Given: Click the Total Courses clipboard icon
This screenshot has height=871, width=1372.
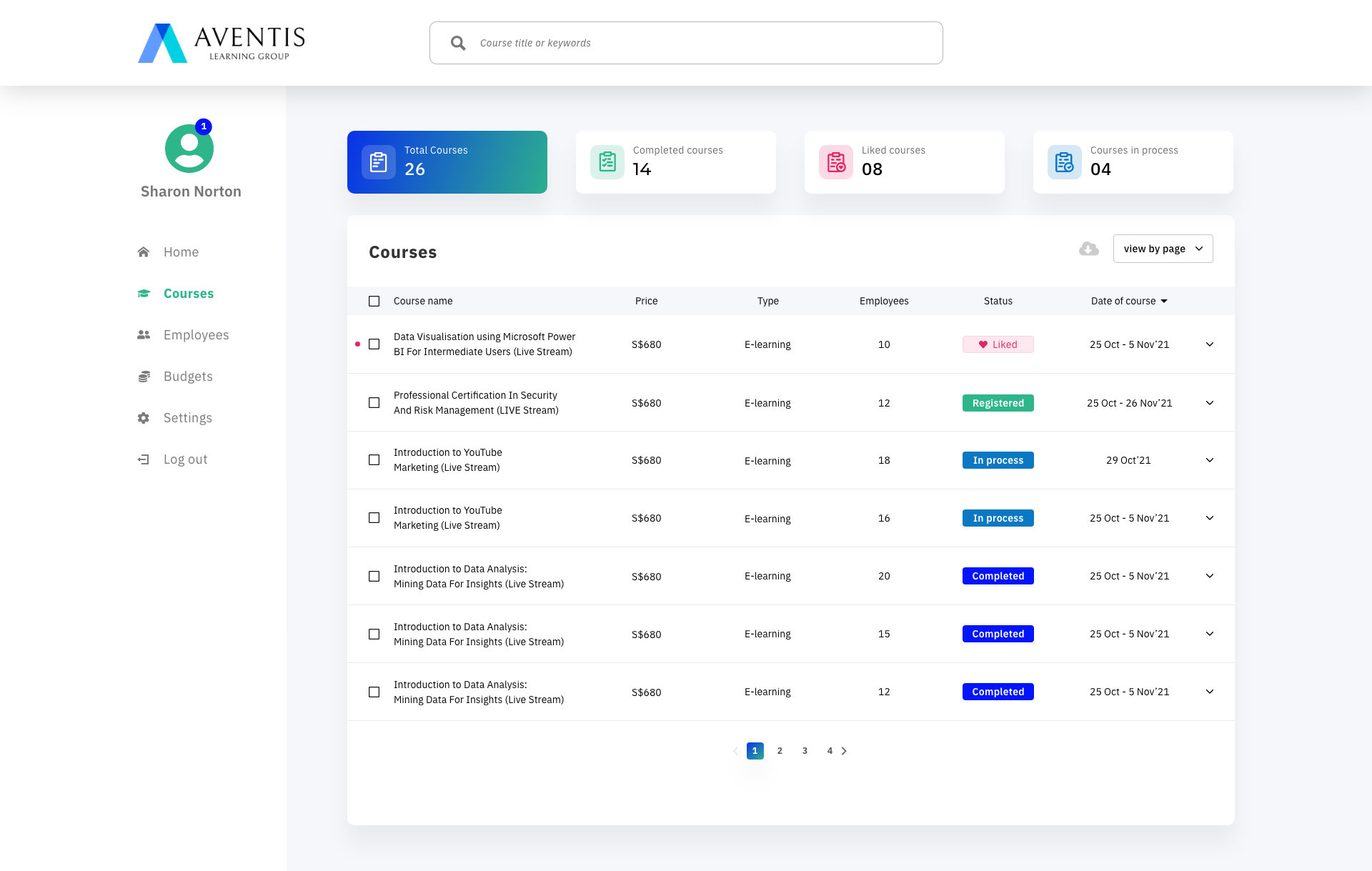Looking at the screenshot, I should pyautogui.click(x=379, y=162).
